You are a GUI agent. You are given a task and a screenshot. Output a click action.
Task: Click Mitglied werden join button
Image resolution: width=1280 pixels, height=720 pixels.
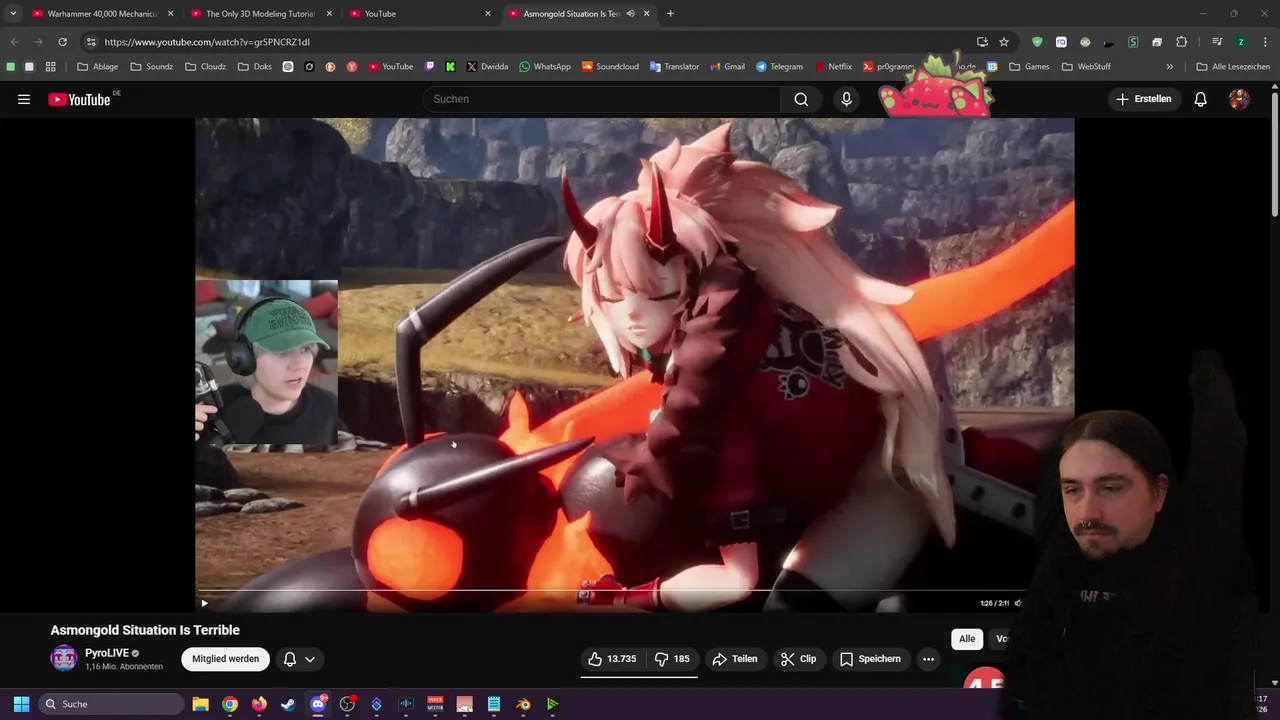point(226,659)
